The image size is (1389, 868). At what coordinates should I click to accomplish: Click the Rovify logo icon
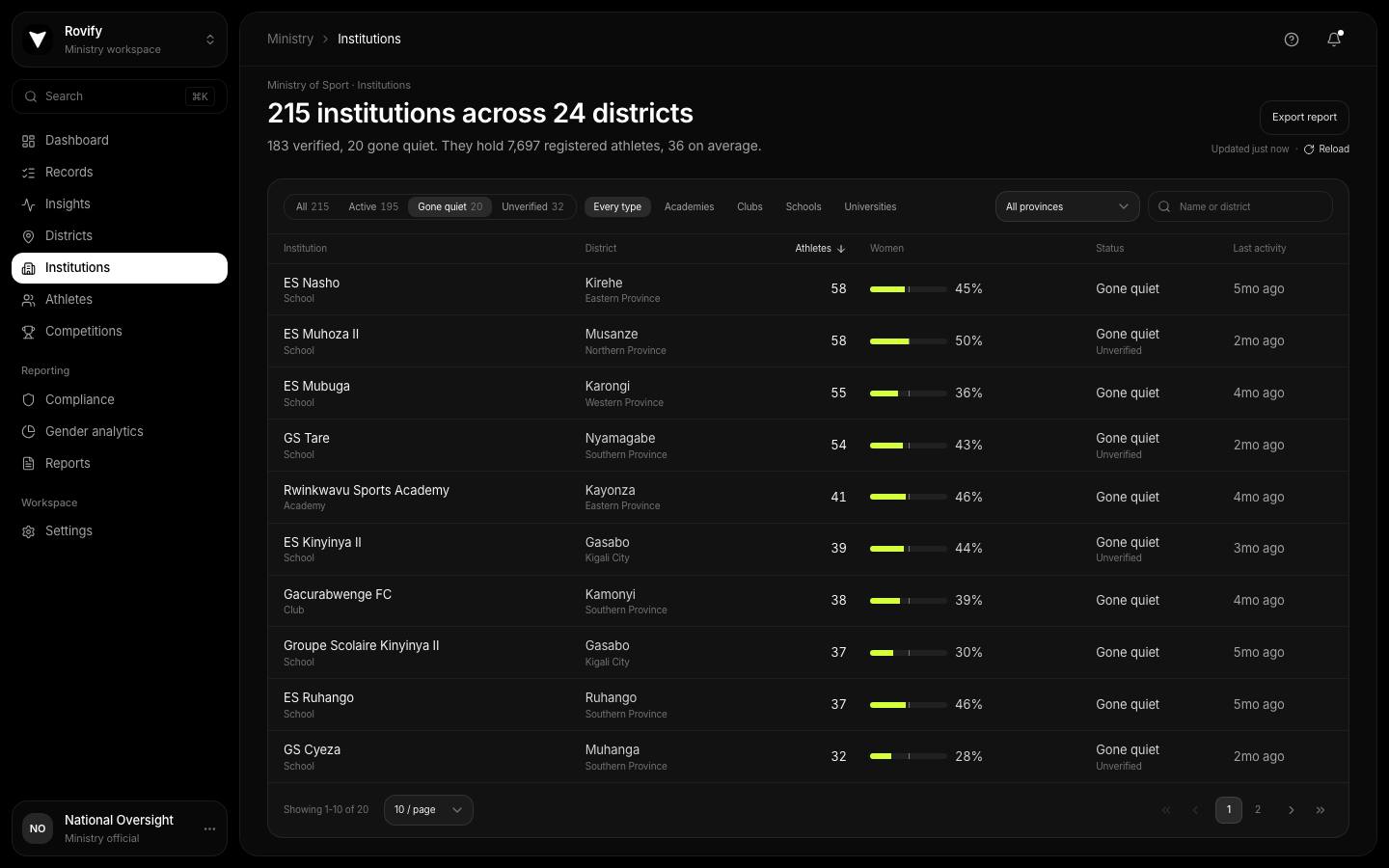(x=38, y=40)
